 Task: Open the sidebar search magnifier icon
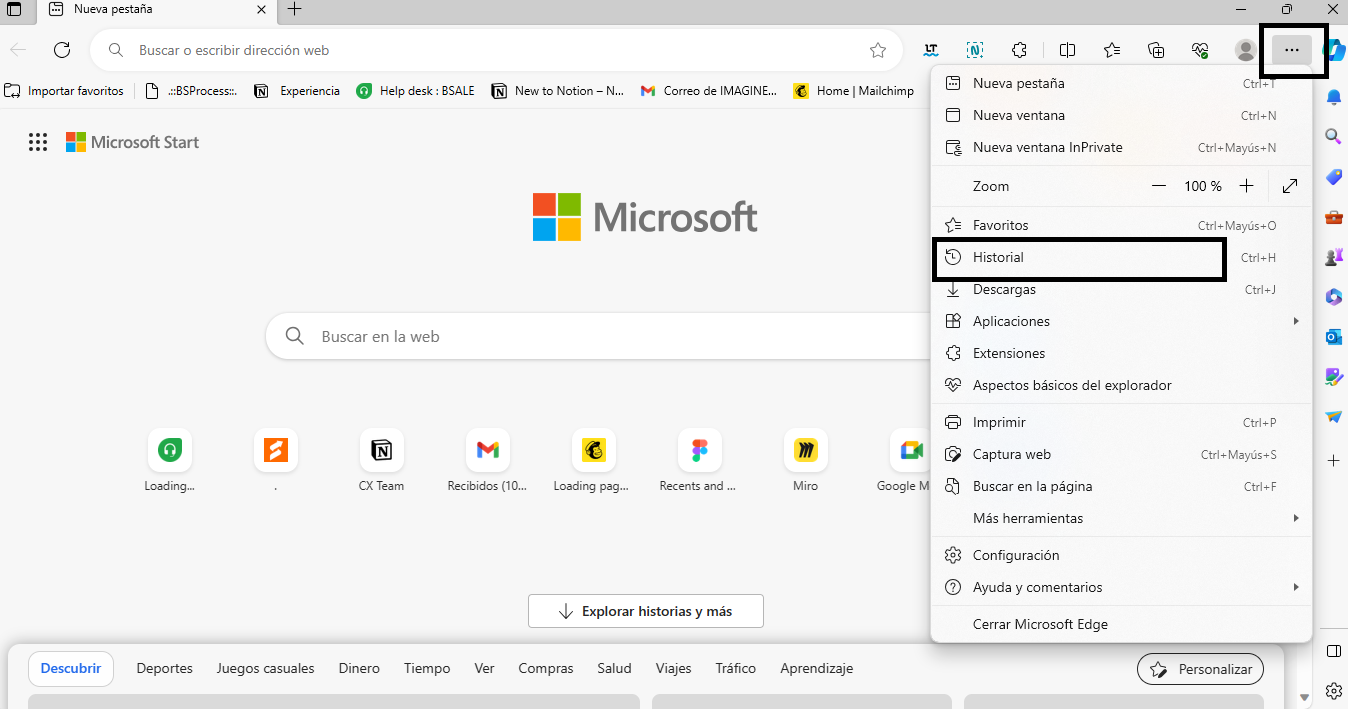click(x=1334, y=136)
